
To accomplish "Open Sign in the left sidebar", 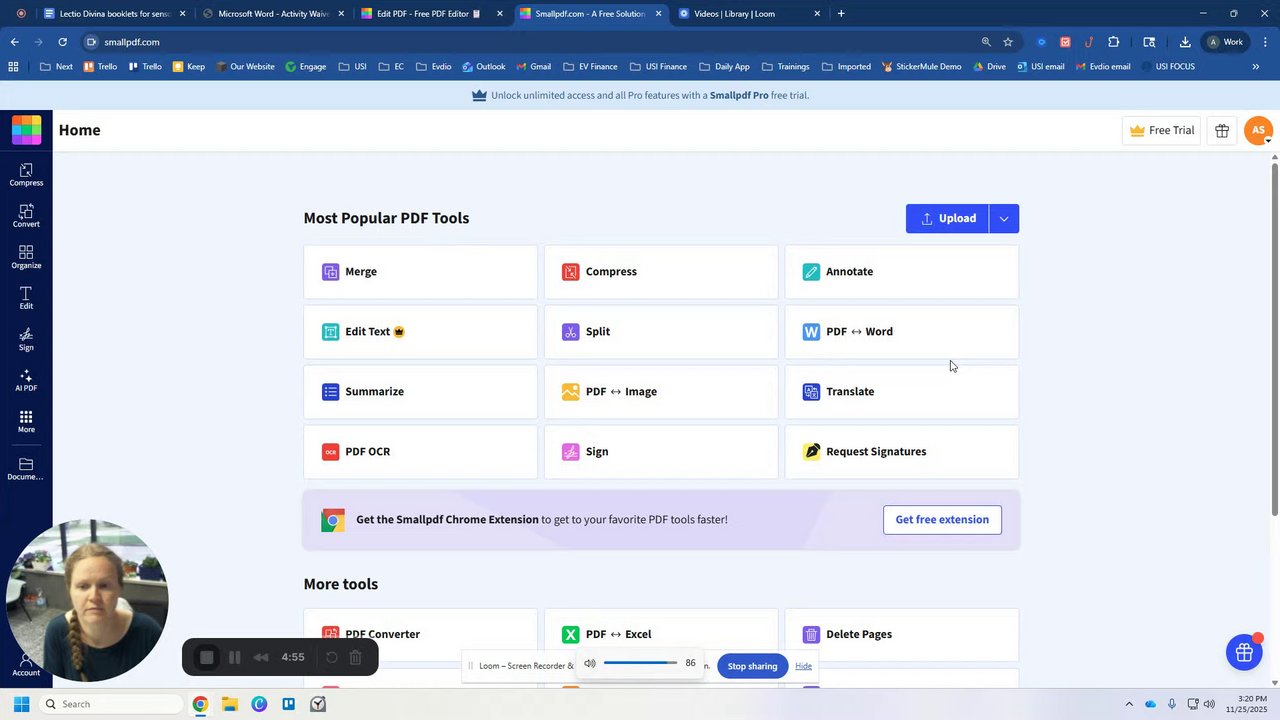I will (x=26, y=339).
